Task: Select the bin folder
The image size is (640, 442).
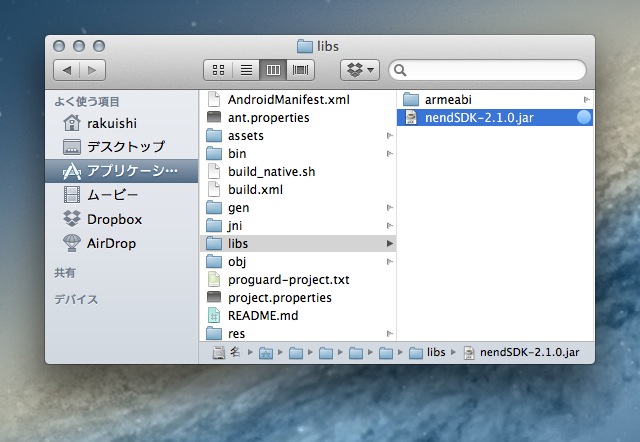Action: 298,153
